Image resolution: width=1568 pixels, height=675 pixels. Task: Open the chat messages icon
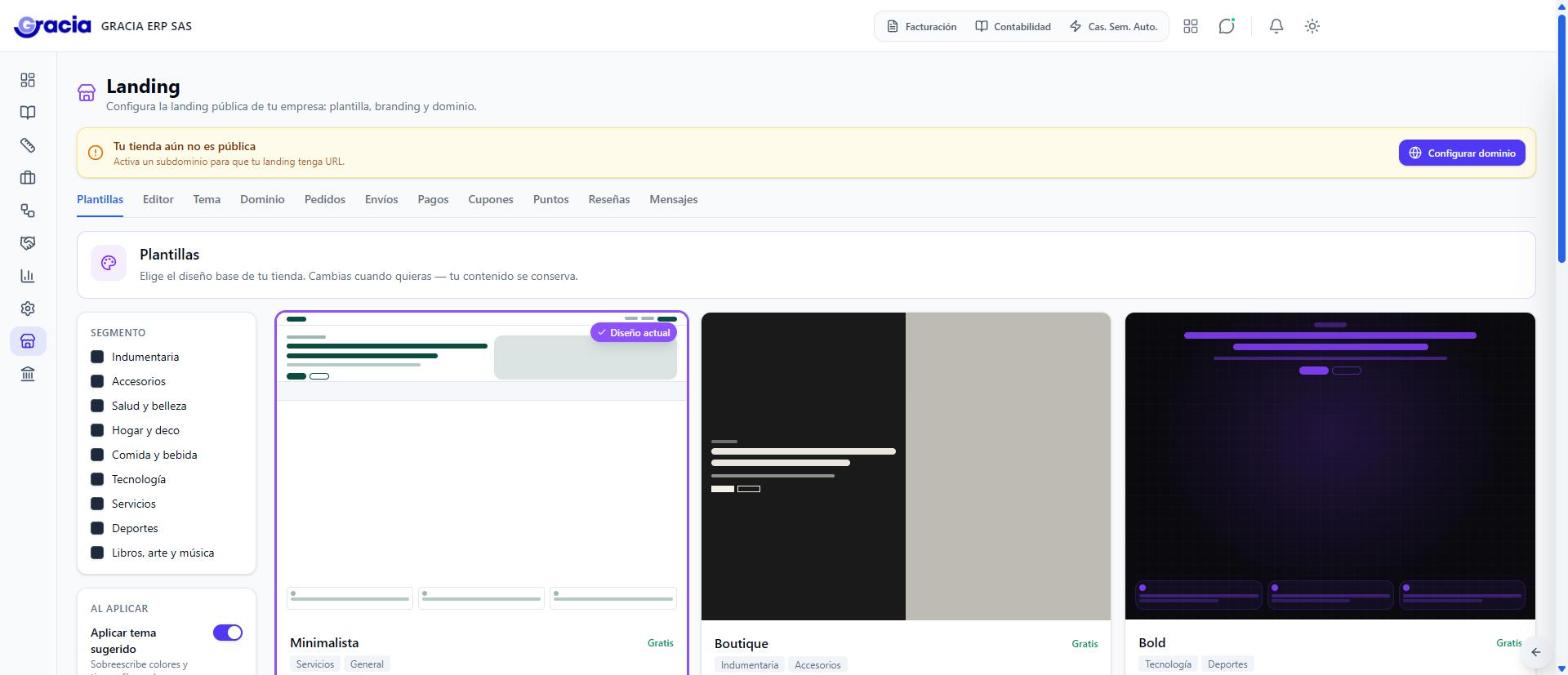tap(1226, 27)
